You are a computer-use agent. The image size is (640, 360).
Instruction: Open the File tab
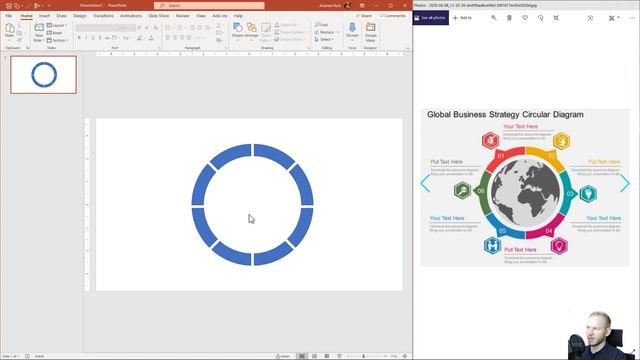pyautogui.click(x=9, y=16)
